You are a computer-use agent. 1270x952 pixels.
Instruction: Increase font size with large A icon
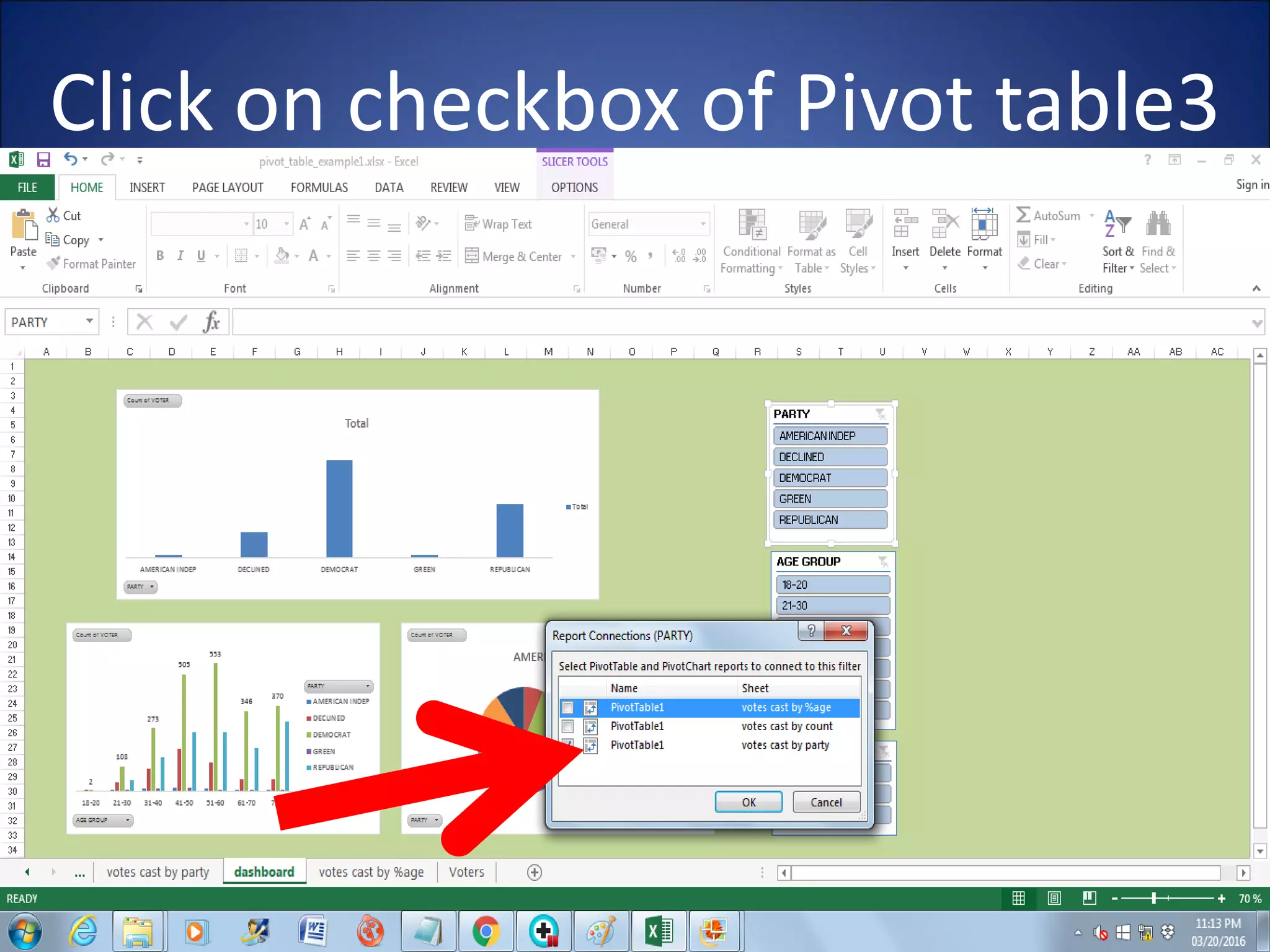304,224
